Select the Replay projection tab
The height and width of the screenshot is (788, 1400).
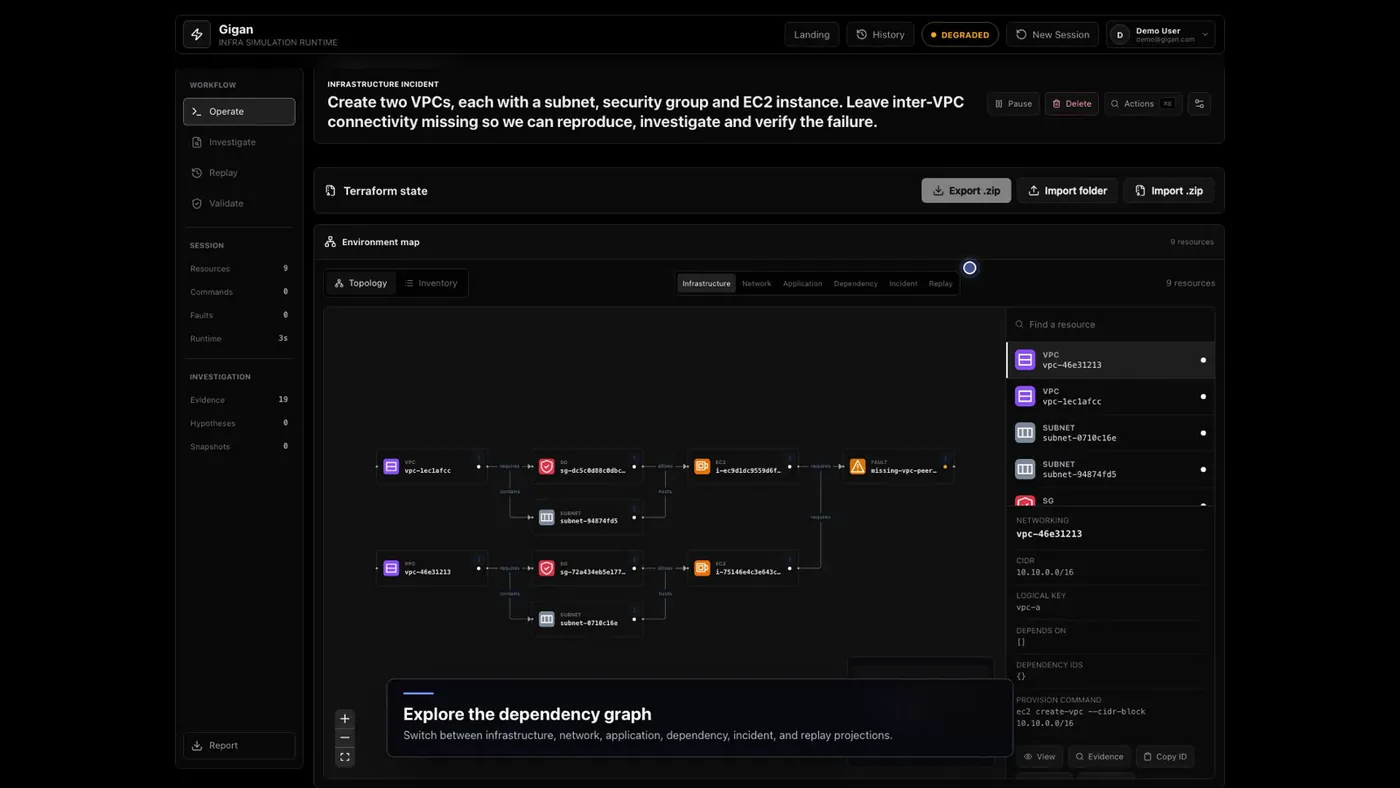[x=940, y=283]
